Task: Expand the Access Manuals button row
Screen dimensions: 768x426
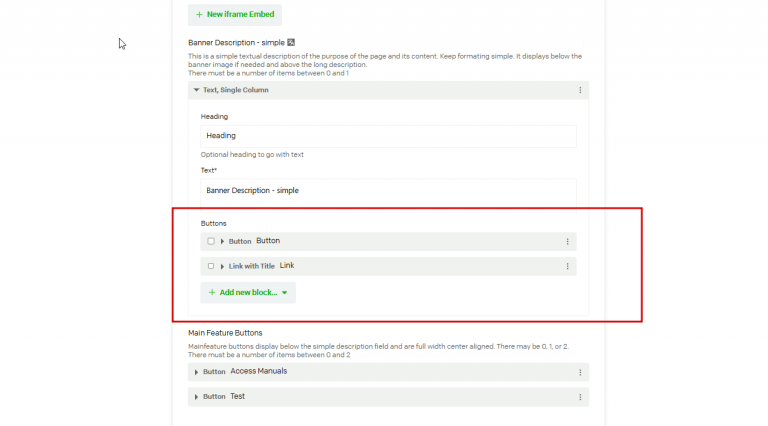Action: (196, 372)
